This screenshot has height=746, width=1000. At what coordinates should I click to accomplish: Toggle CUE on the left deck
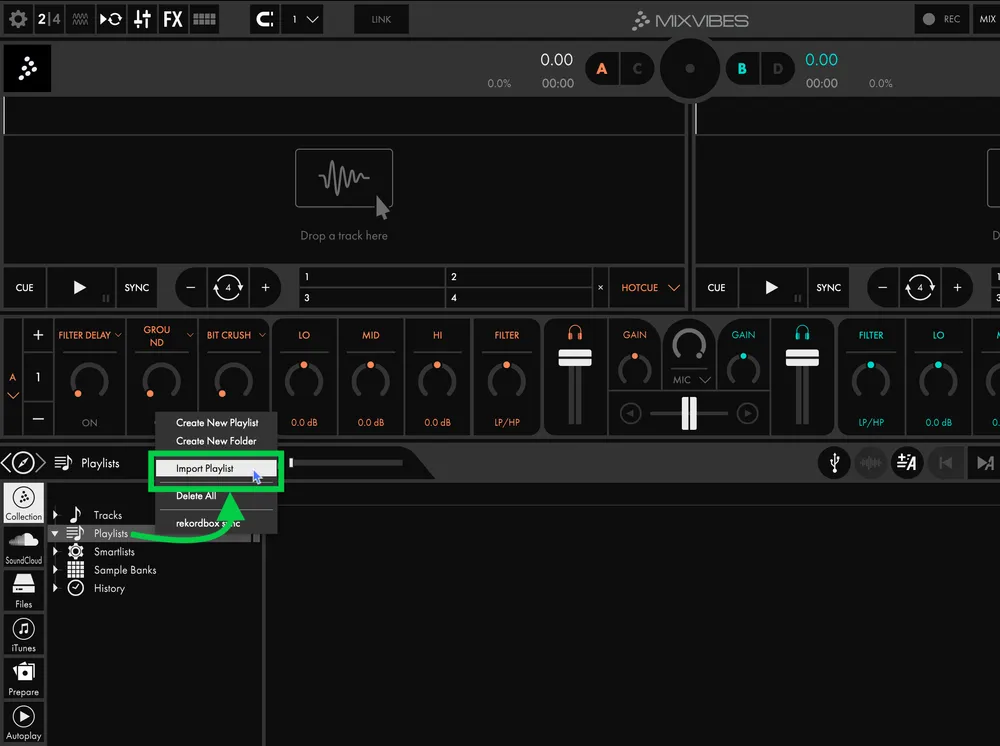pyautogui.click(x=24, y=287)
